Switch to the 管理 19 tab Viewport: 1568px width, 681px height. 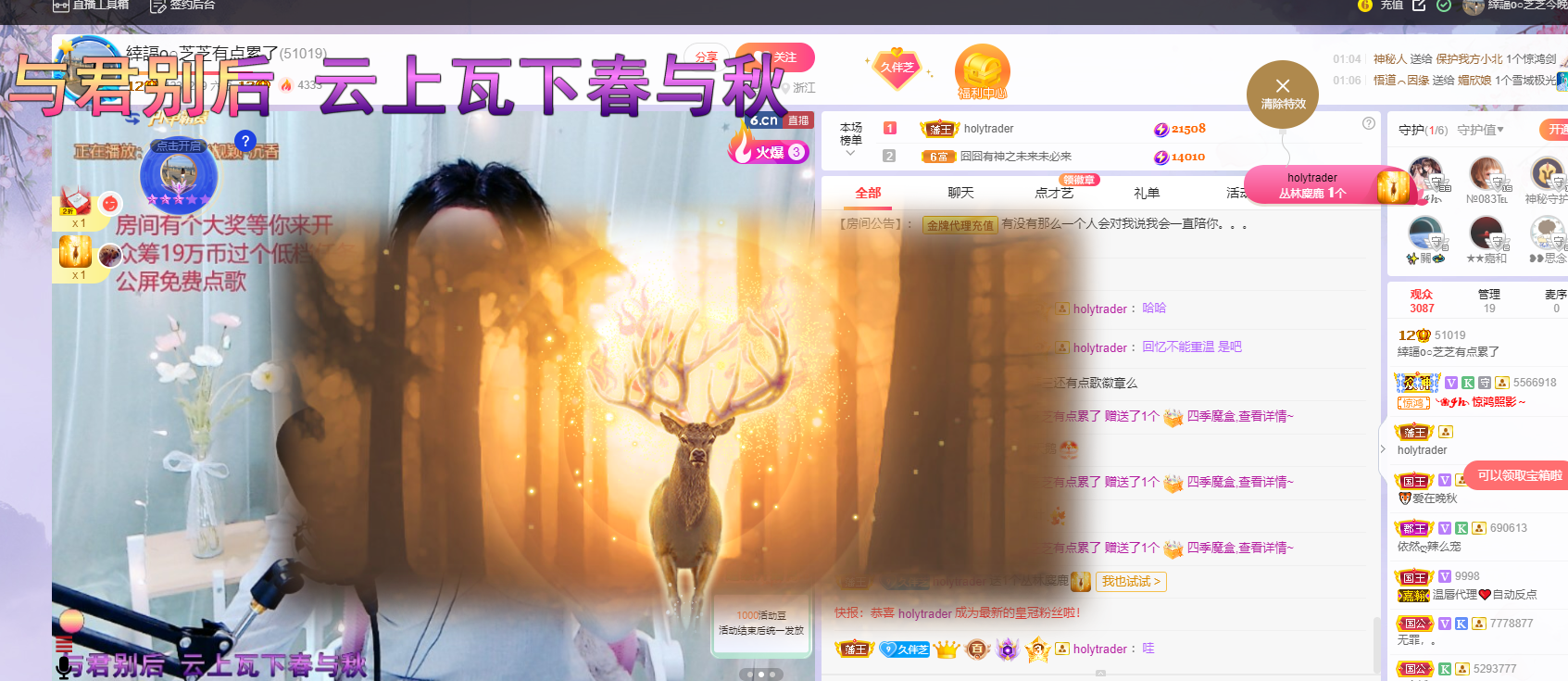(1489, 301)
